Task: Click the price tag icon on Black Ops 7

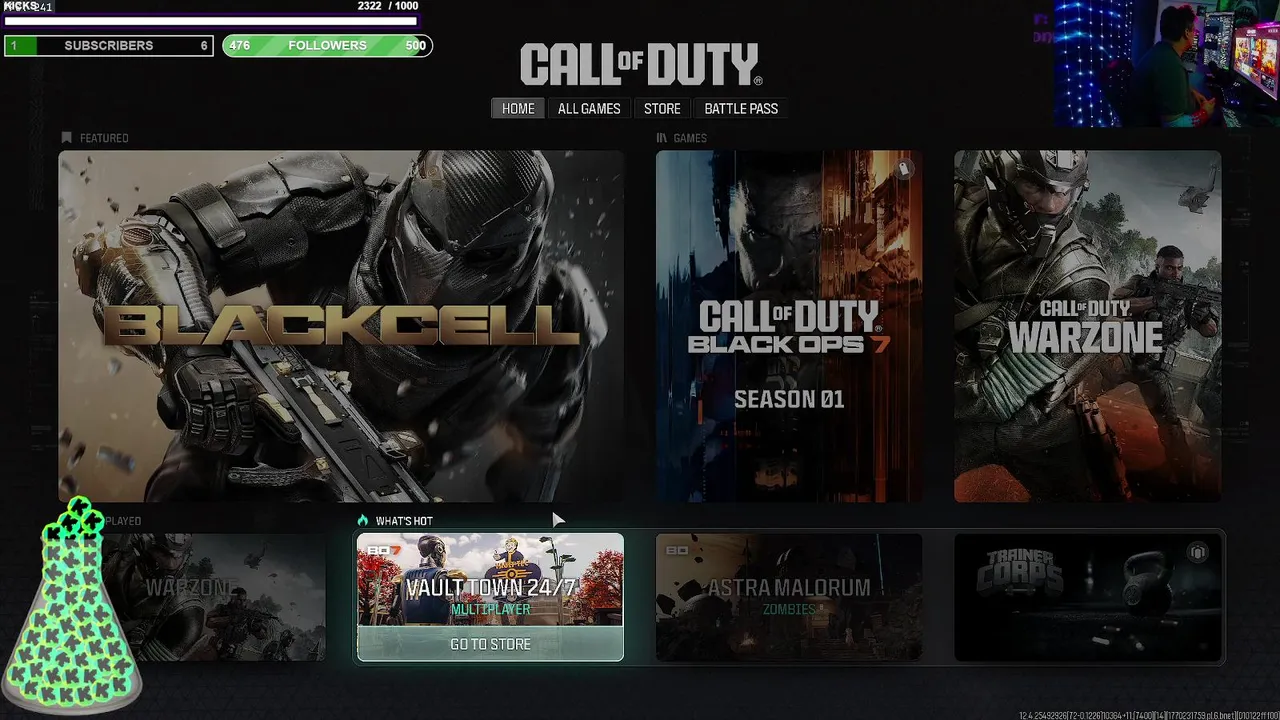Action: [904, 169]
